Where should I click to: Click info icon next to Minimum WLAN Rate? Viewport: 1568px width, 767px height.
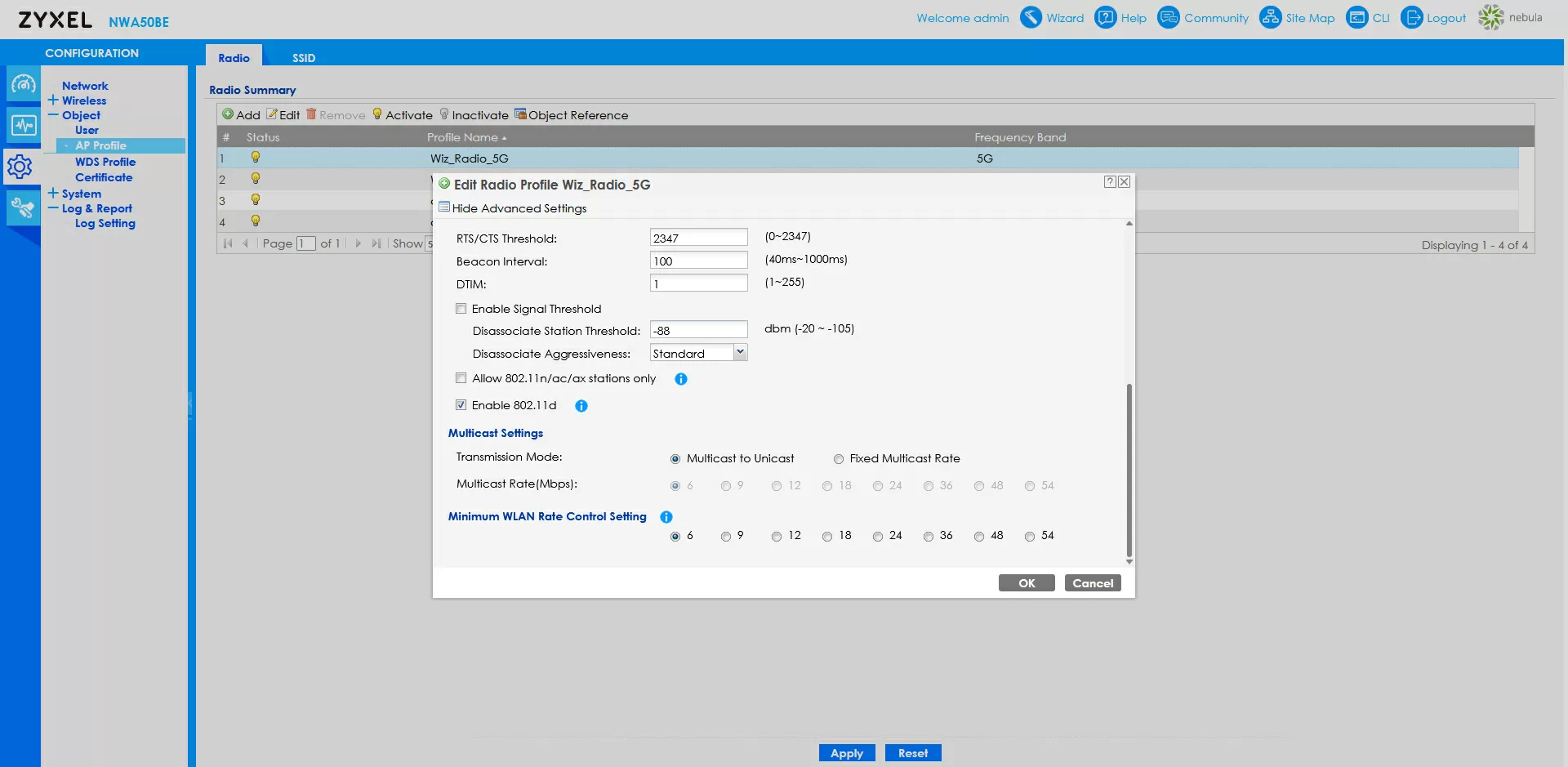666,517
